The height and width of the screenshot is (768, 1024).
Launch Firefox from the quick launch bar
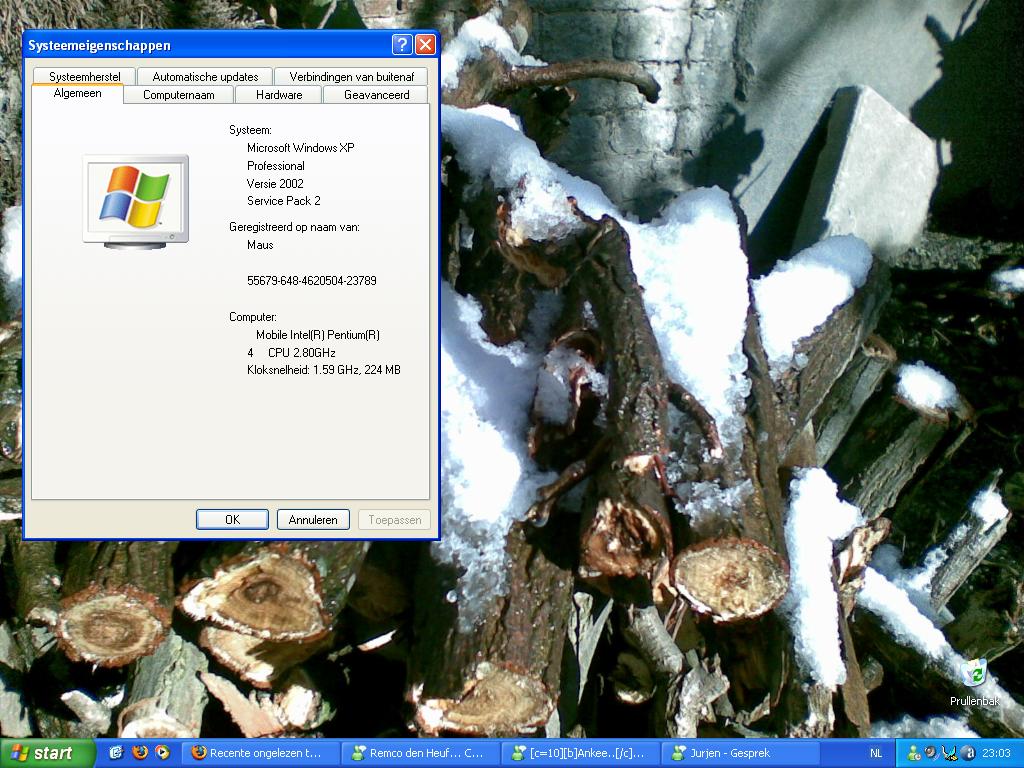click(x=139, y=753)
